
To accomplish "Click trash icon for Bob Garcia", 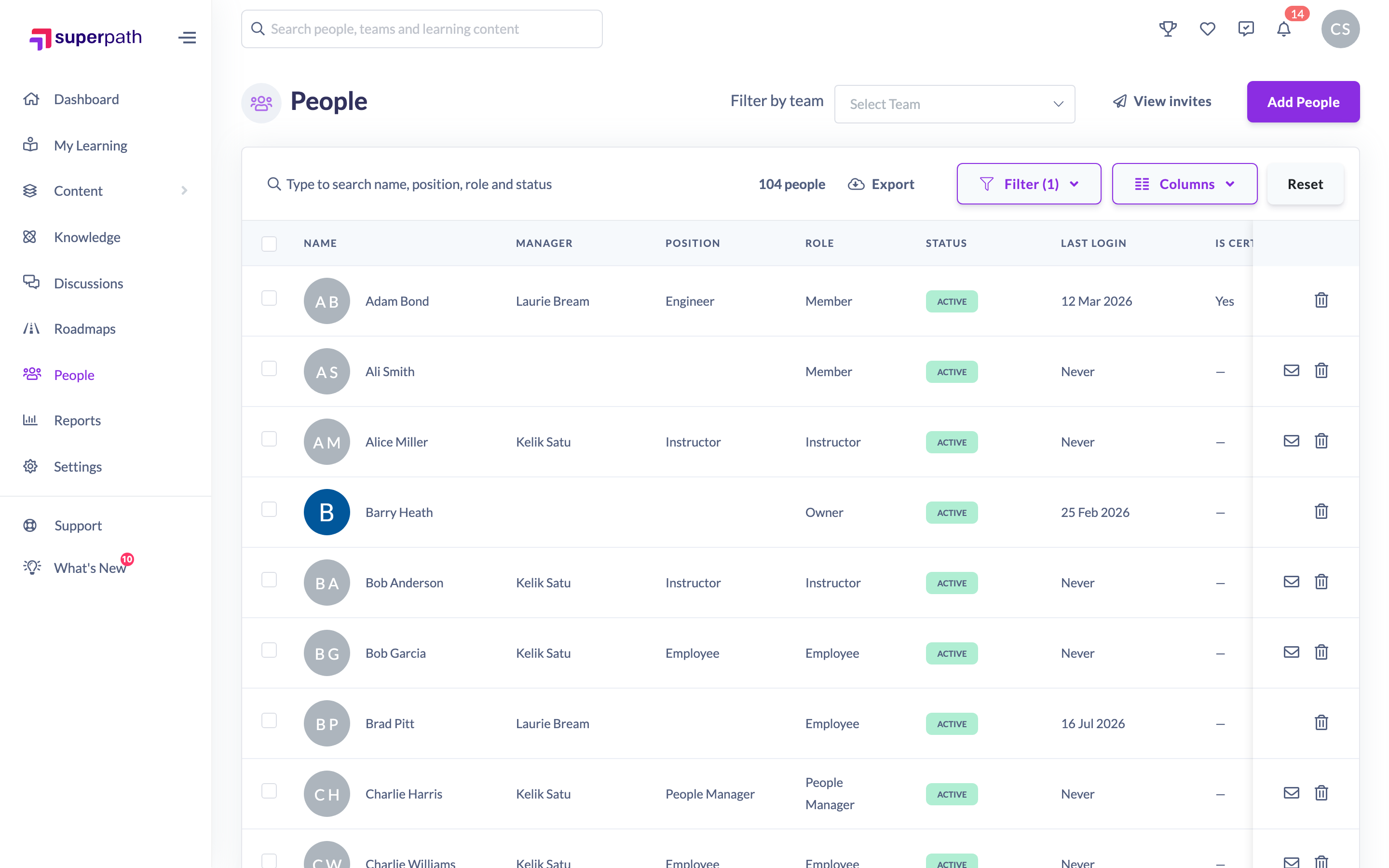I will pyautogui.click(x=1321, y=652).
